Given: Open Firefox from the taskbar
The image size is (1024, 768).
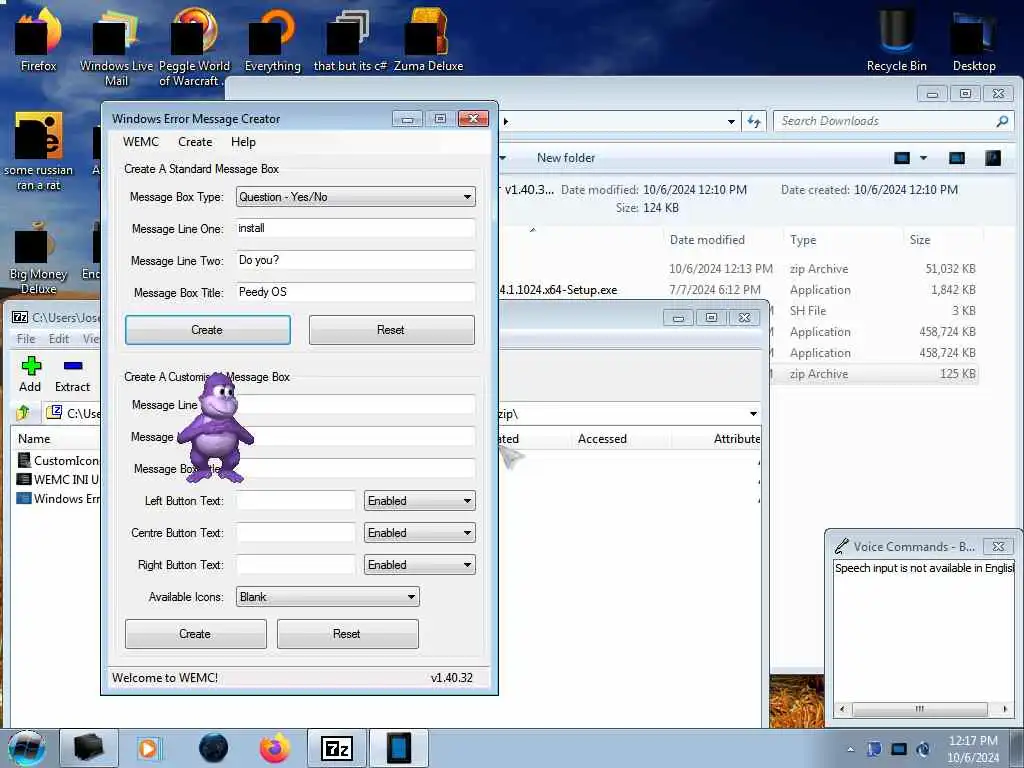Looking at the screenshot, I should coord(275,748).
